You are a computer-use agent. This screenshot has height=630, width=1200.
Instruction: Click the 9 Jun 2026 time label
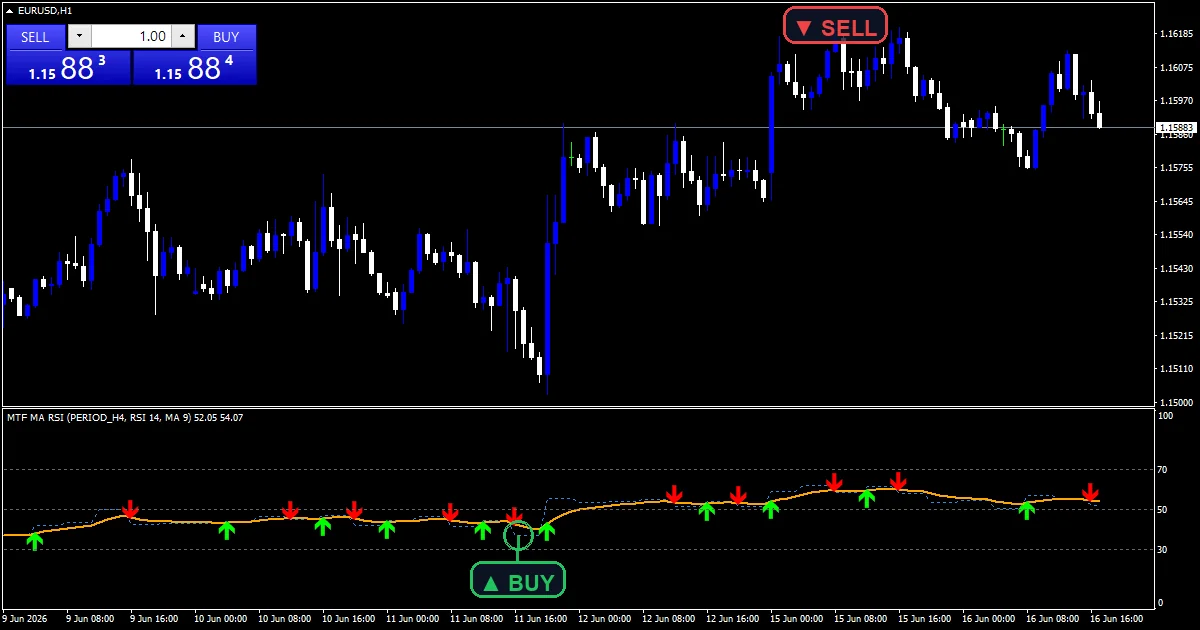click(x=27, y=618)
